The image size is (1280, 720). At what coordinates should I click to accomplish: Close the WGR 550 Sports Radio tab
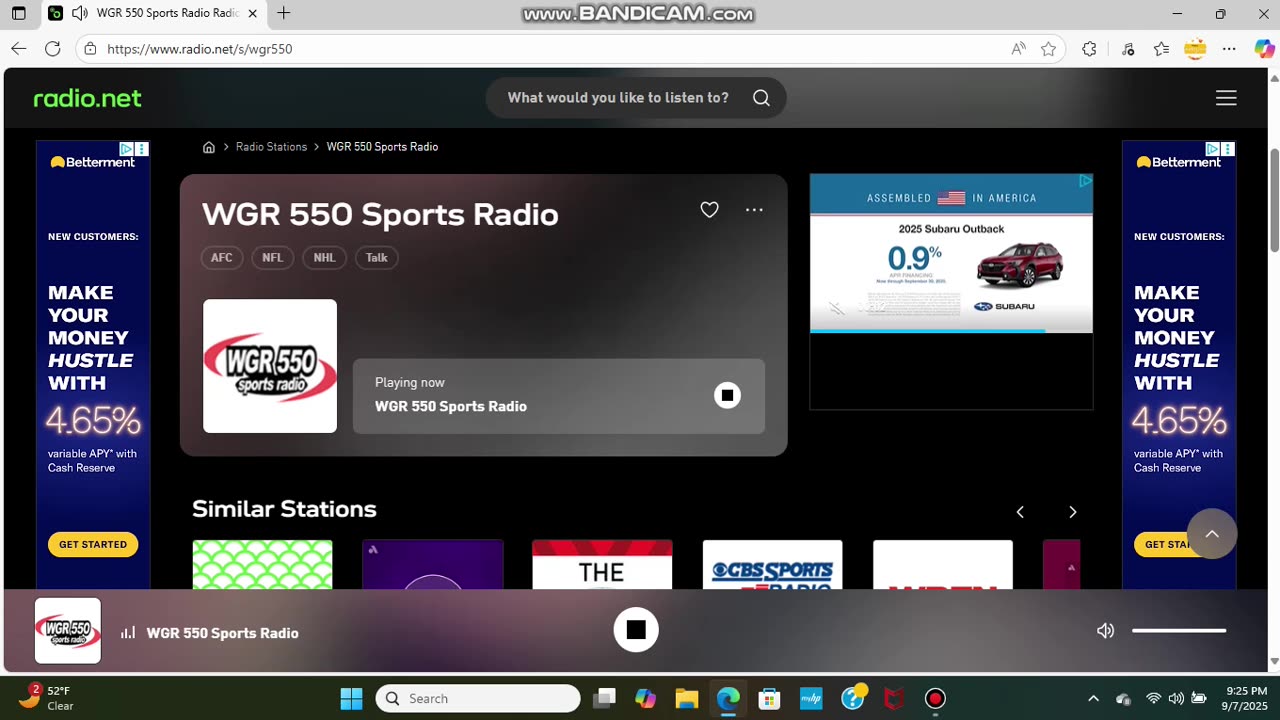252,14
